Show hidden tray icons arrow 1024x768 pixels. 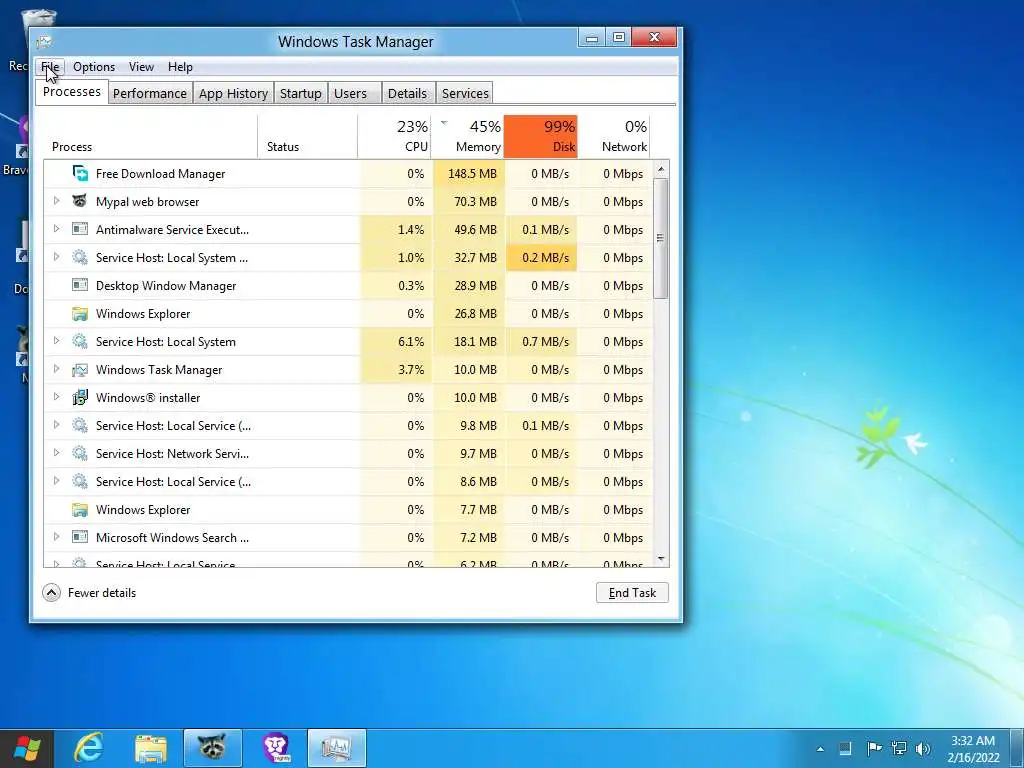click(820, 749)
